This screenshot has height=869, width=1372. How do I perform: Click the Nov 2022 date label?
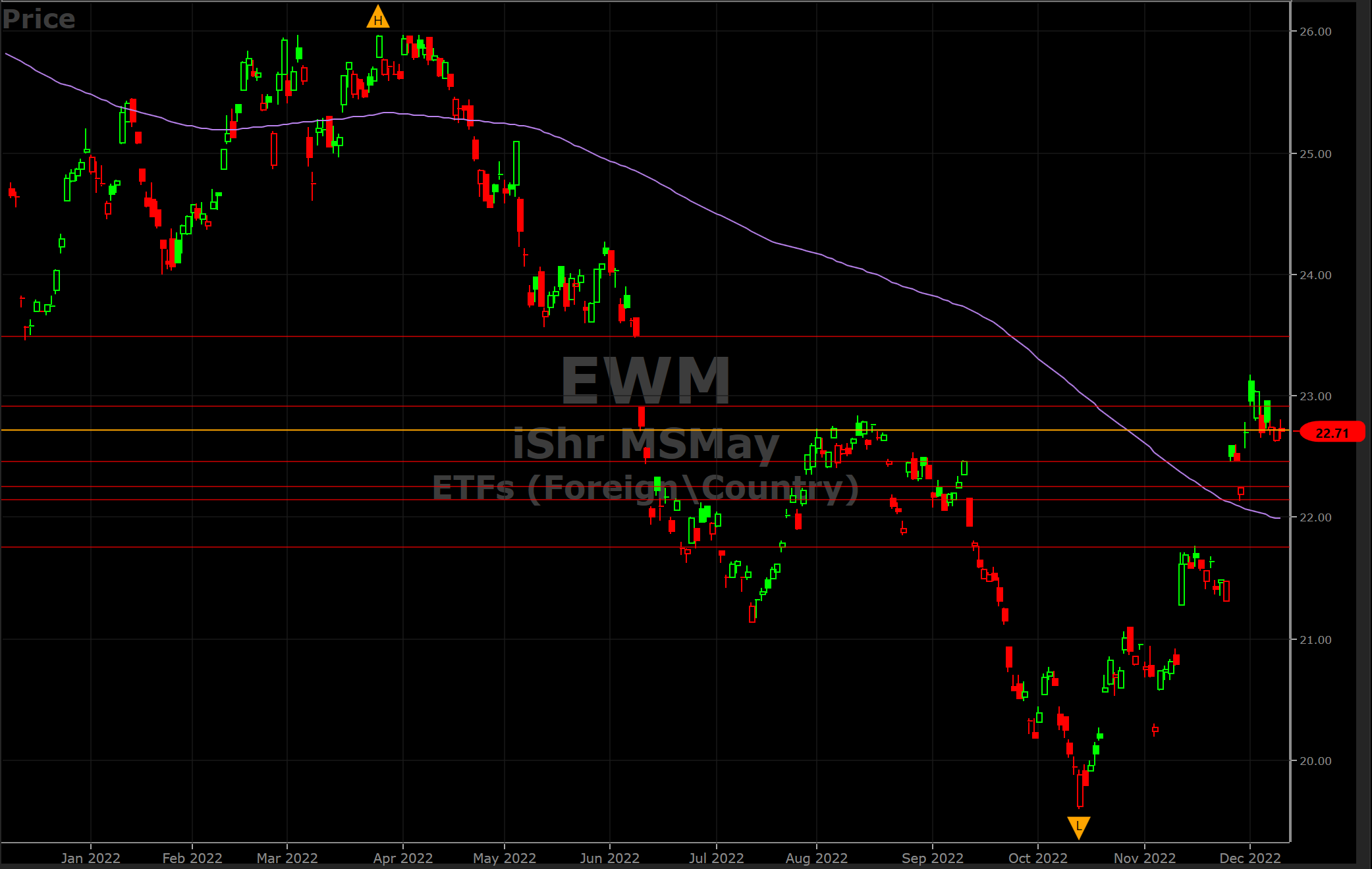coord(1145,858)
